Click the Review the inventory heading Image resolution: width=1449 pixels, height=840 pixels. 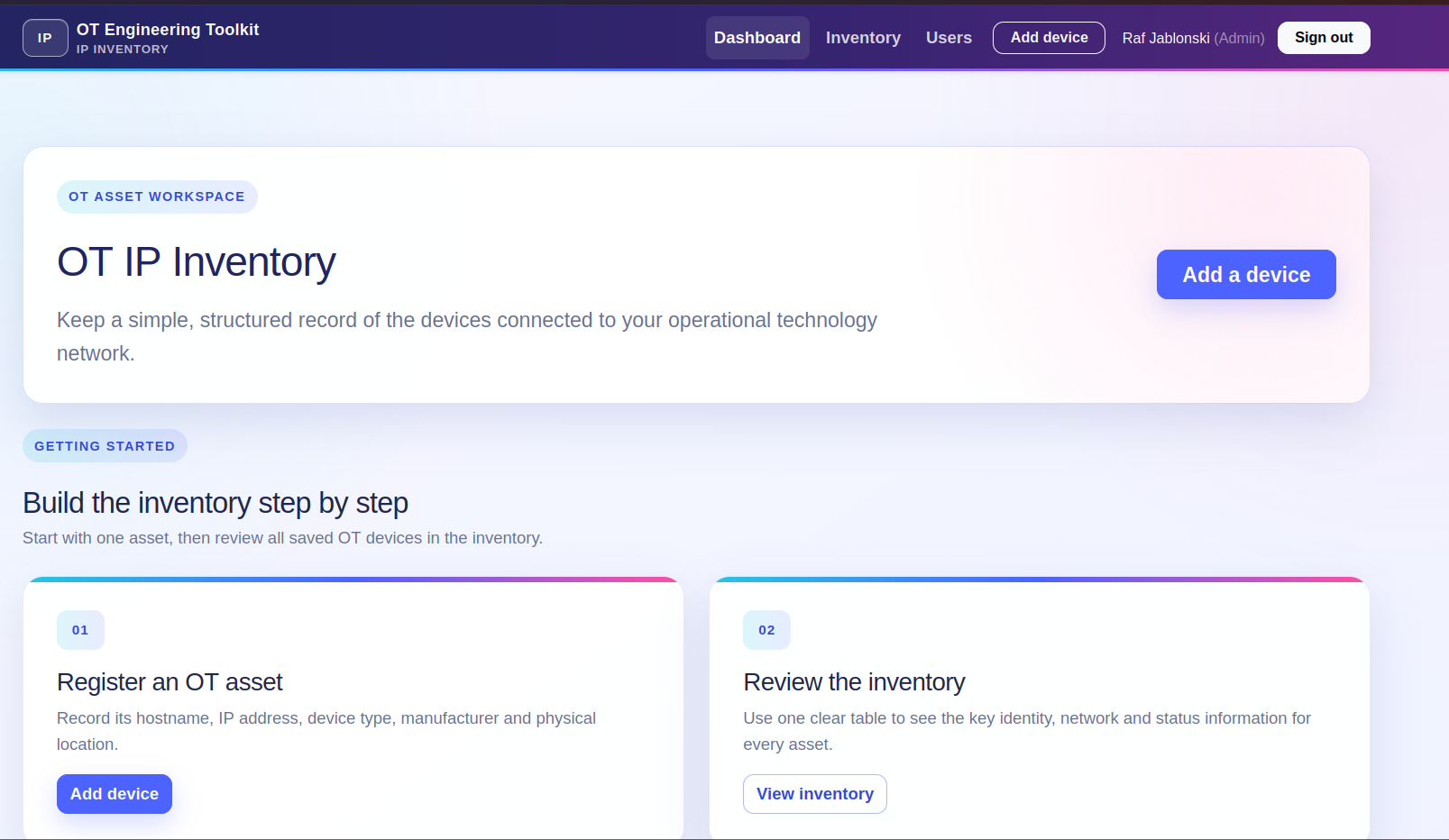[x=854, y=682]
